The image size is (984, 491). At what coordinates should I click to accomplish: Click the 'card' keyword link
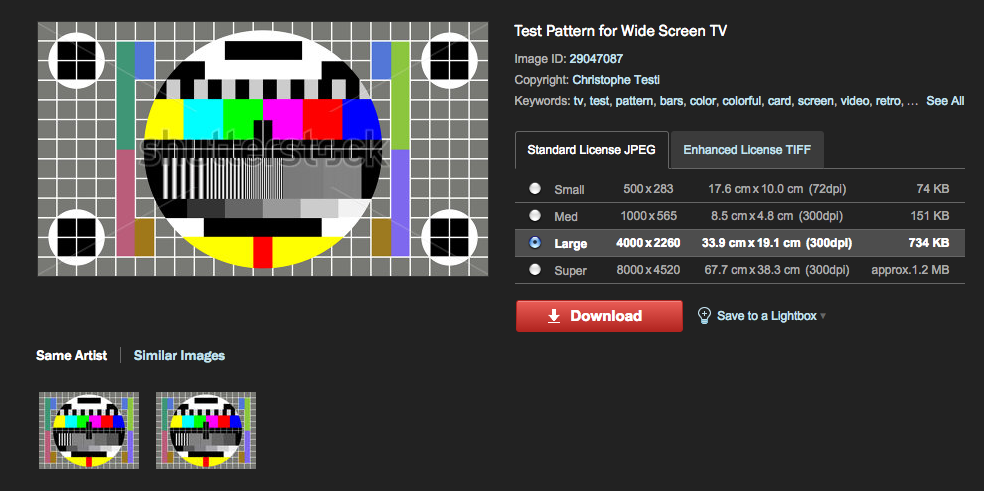click(x=779, y=100)
